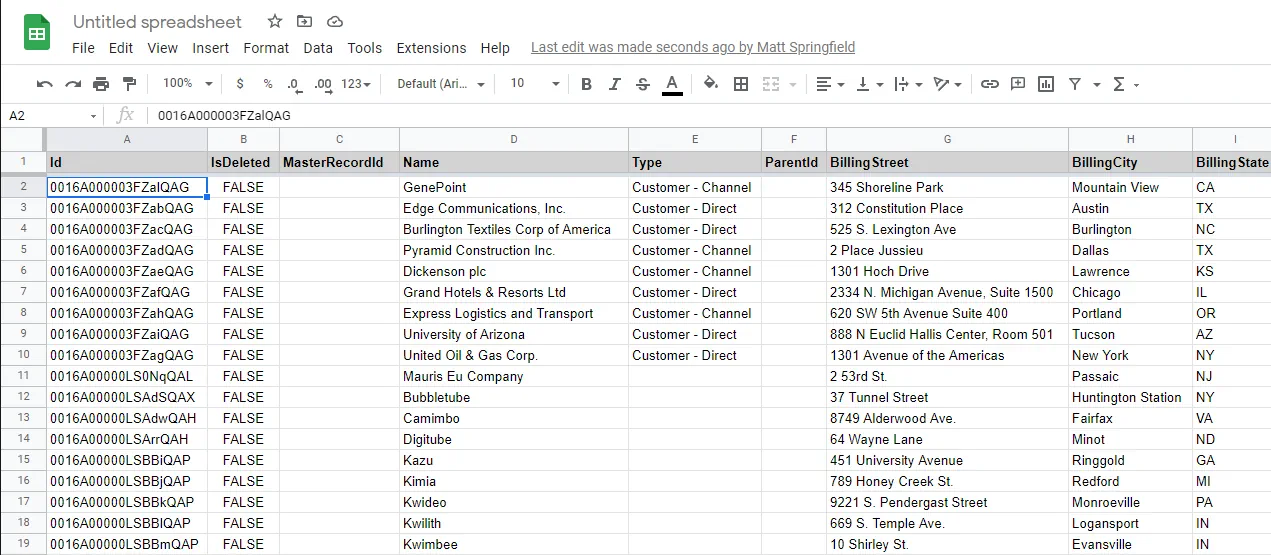Select the Paint format tool

pos(129,84)
